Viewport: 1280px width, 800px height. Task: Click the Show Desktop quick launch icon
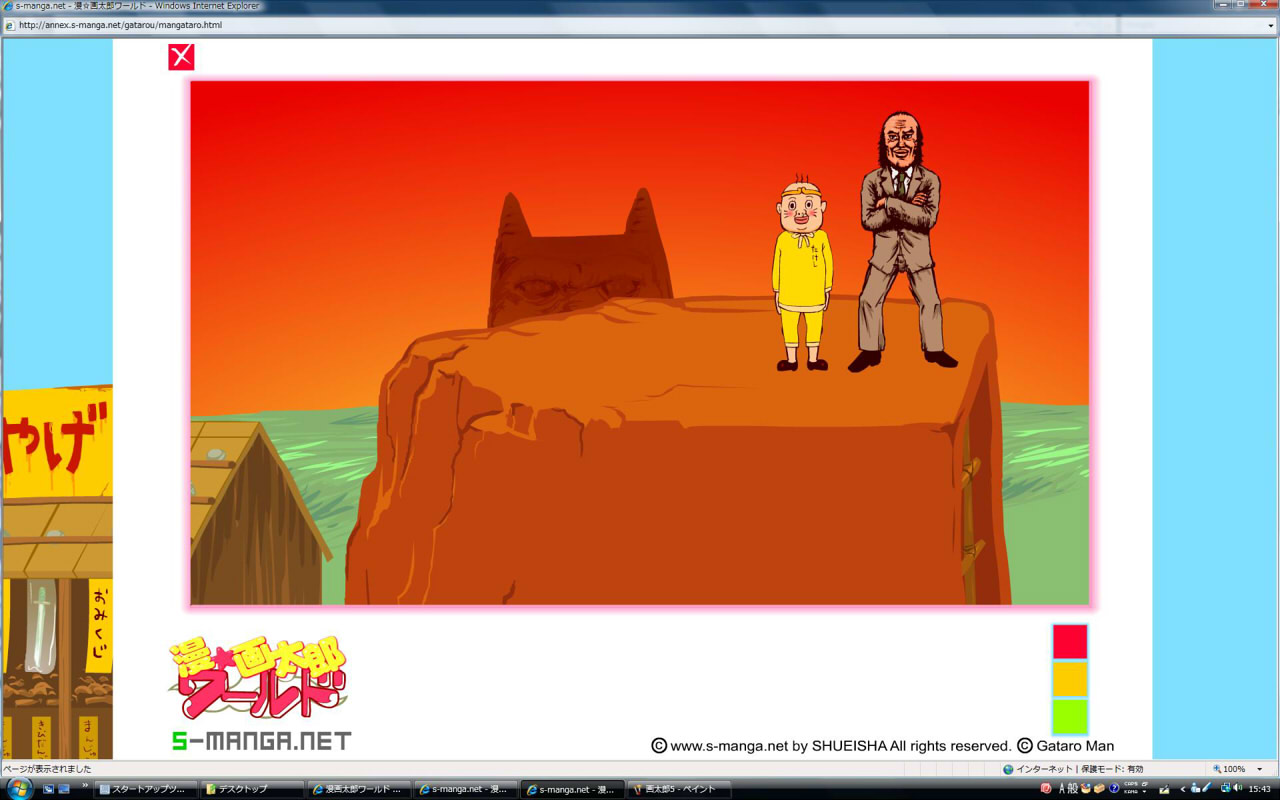coord(48,789)
